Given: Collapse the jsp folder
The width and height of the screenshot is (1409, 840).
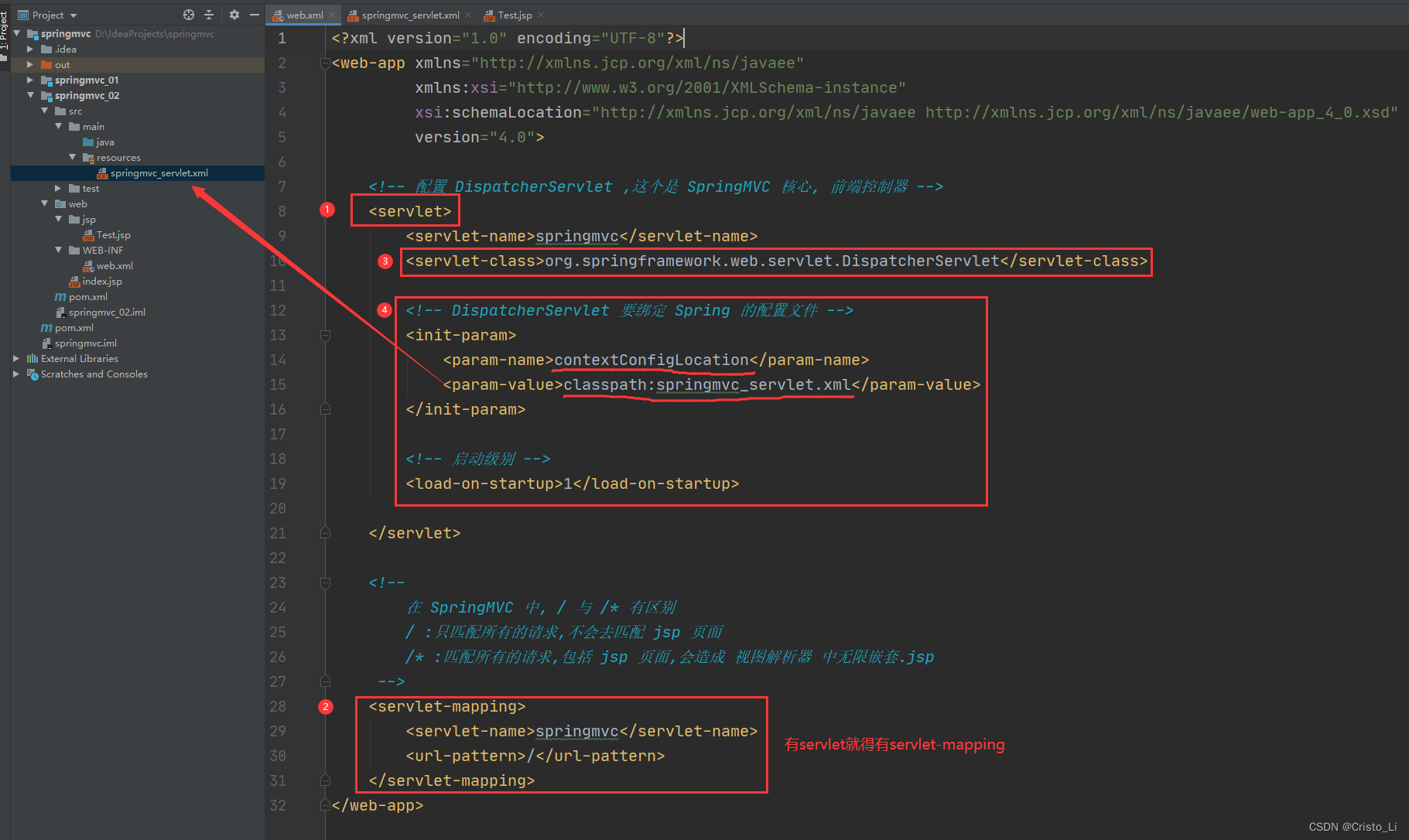Looking at the screenshot, I should (x=58, y=219).
